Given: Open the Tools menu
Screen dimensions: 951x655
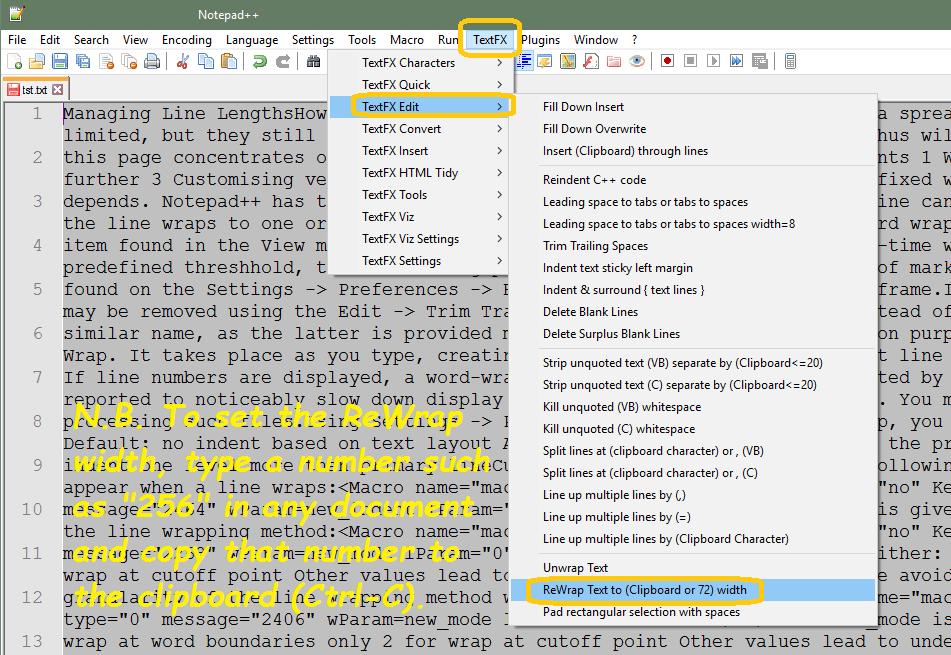Looking at the screenshot, I should [x=362, y=40].
